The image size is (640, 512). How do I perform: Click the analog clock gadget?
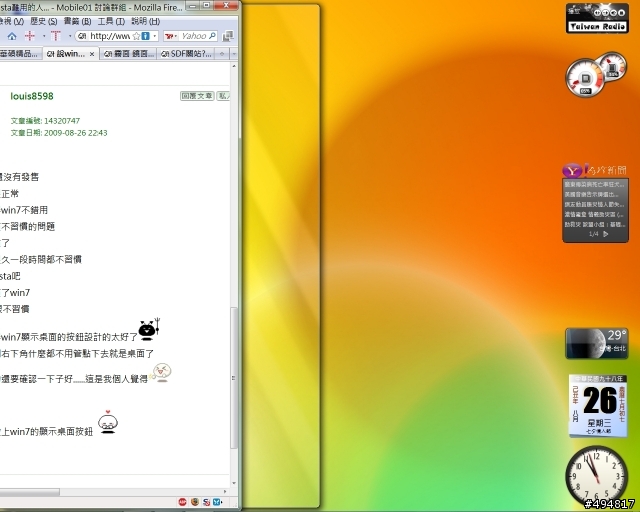(597, 476)
